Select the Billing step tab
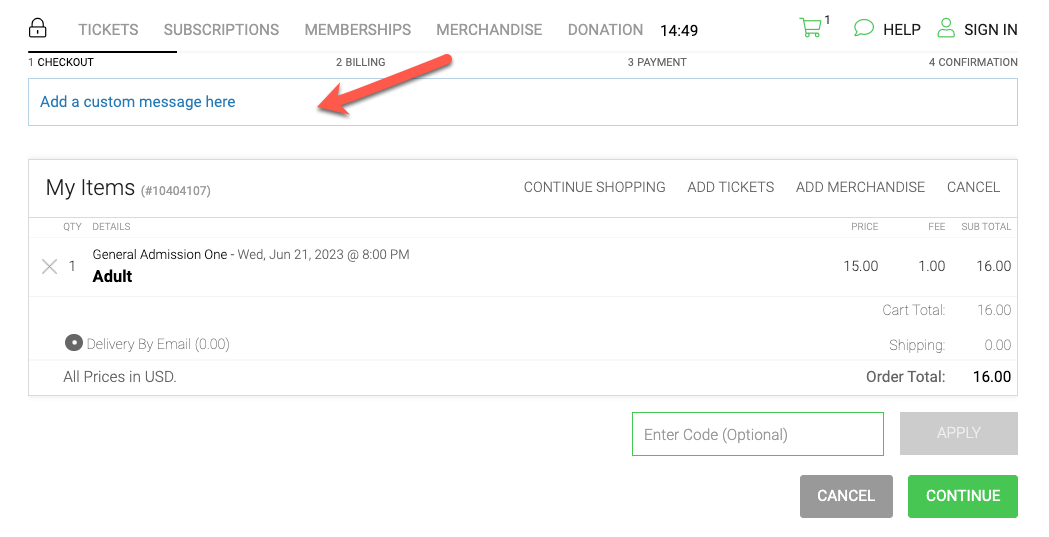The height and width of the screenshot is (537, 1049). (x=361, y=62)
